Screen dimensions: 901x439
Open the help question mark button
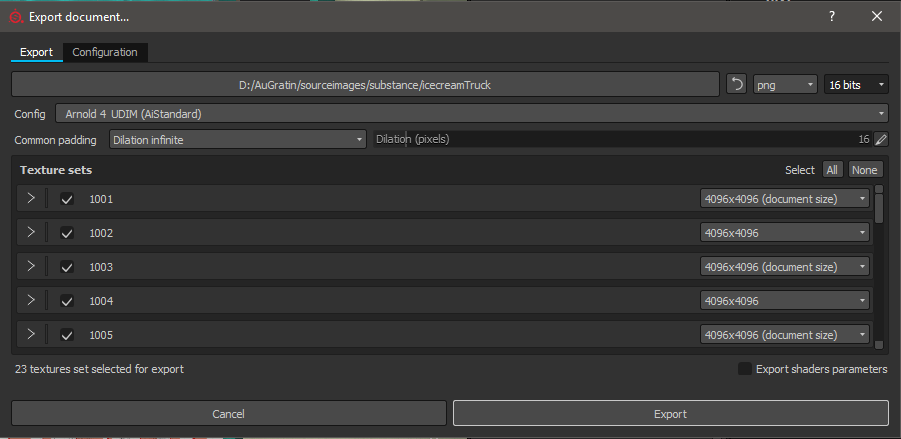(x=831, y=17)
